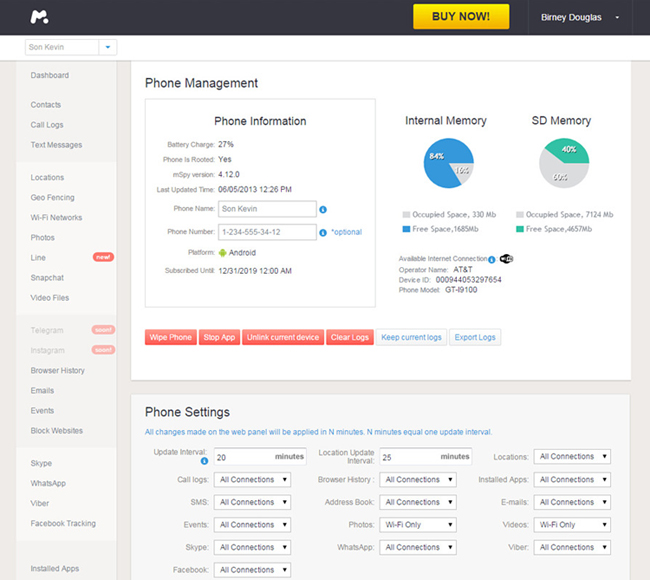Open Browser History in the sidebar
The image size is (650, 580).
pos(58,371)
